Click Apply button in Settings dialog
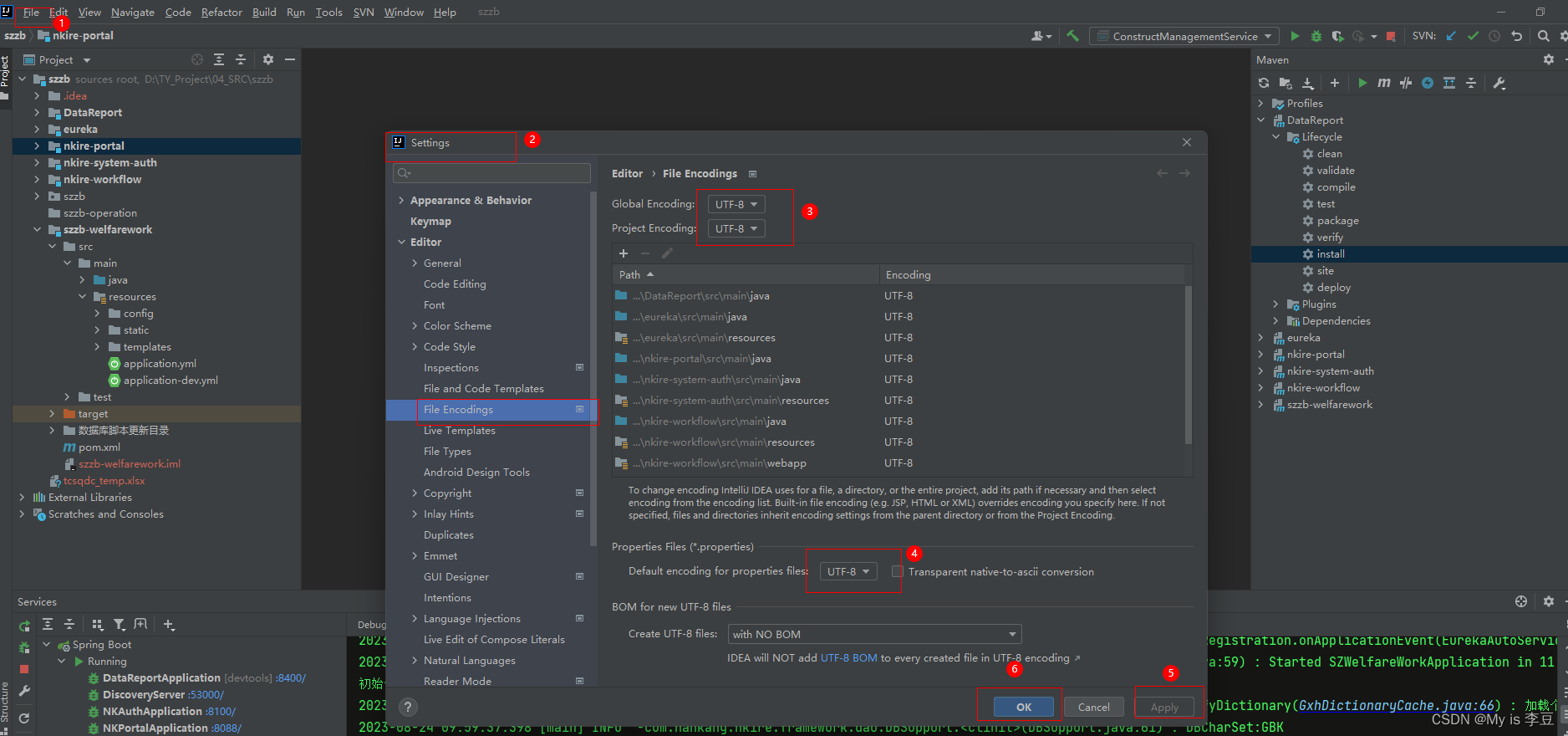This screenshot has width=1568, height=736. point(1164,707)
